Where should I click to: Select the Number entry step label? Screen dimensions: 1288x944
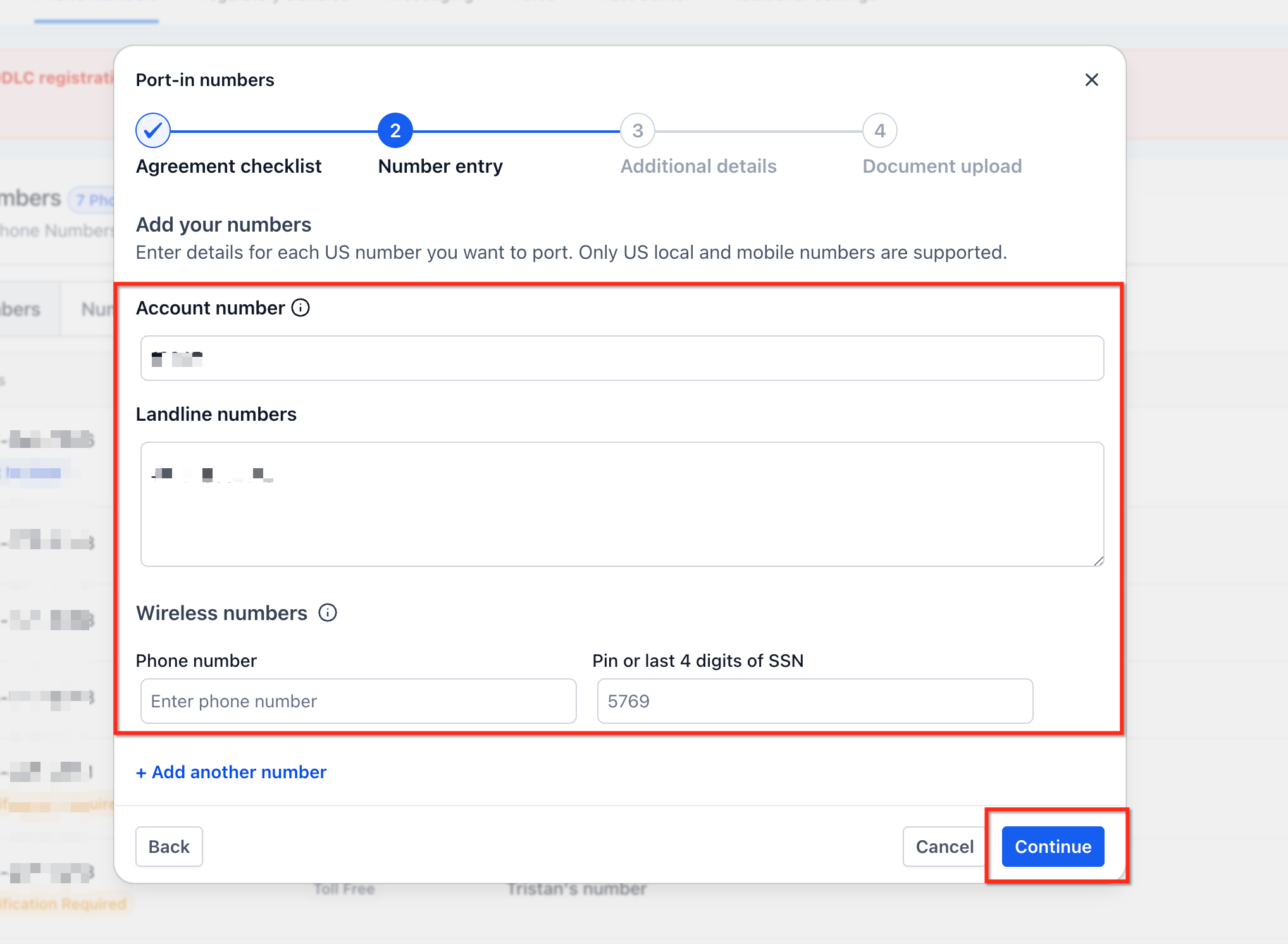440,166
